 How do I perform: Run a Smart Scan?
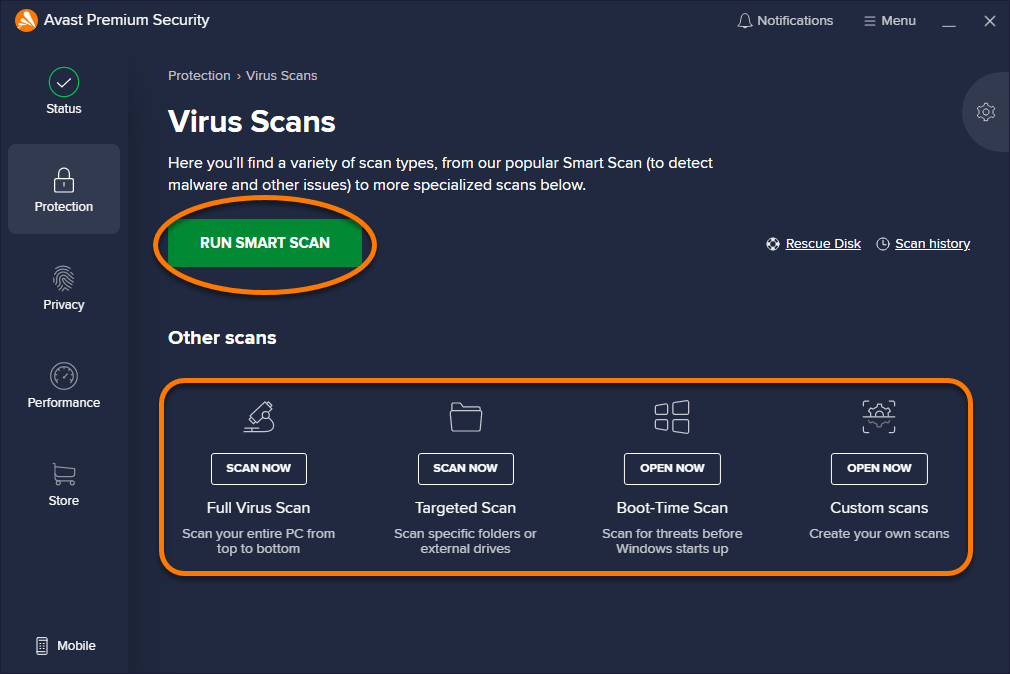click(263, 243)
